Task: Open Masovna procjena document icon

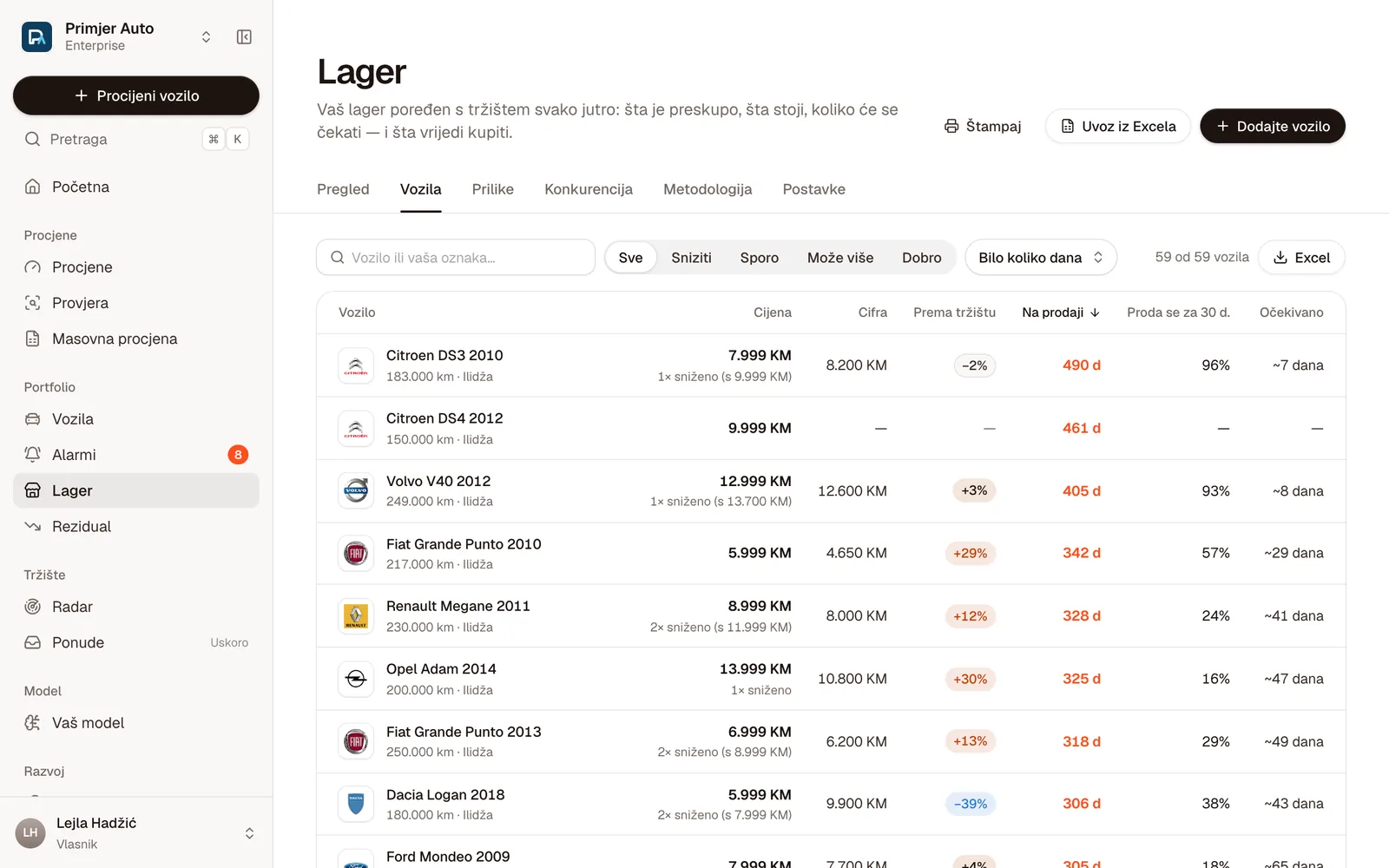Action: click(33, 339)
